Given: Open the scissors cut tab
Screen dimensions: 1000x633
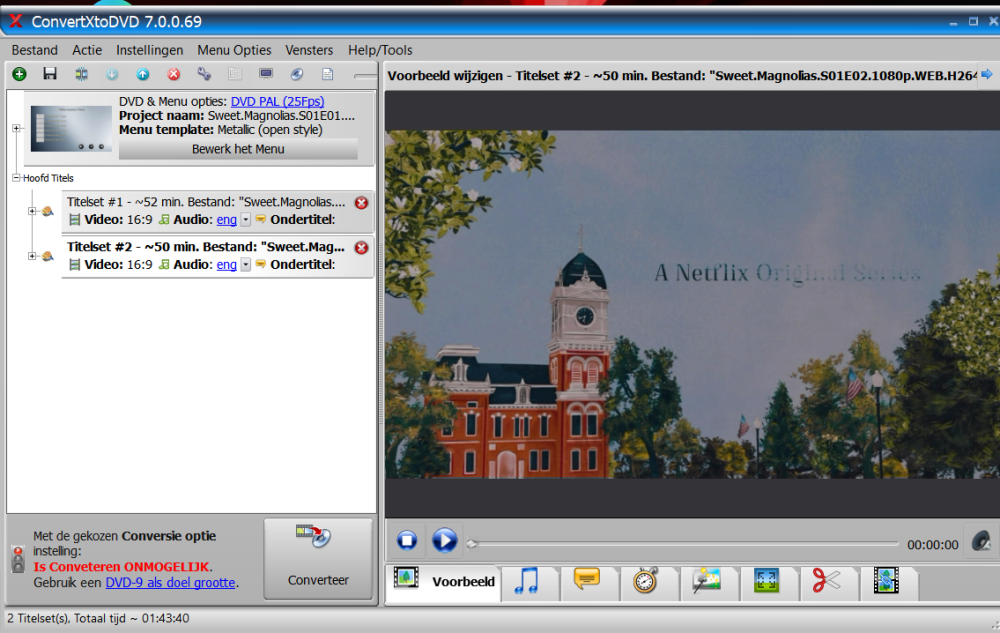Looking at the screenshot, I should tap(826, 581).
